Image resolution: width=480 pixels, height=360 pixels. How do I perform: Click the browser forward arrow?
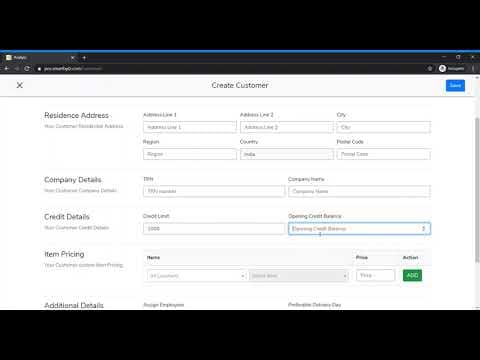coord(17,69)
